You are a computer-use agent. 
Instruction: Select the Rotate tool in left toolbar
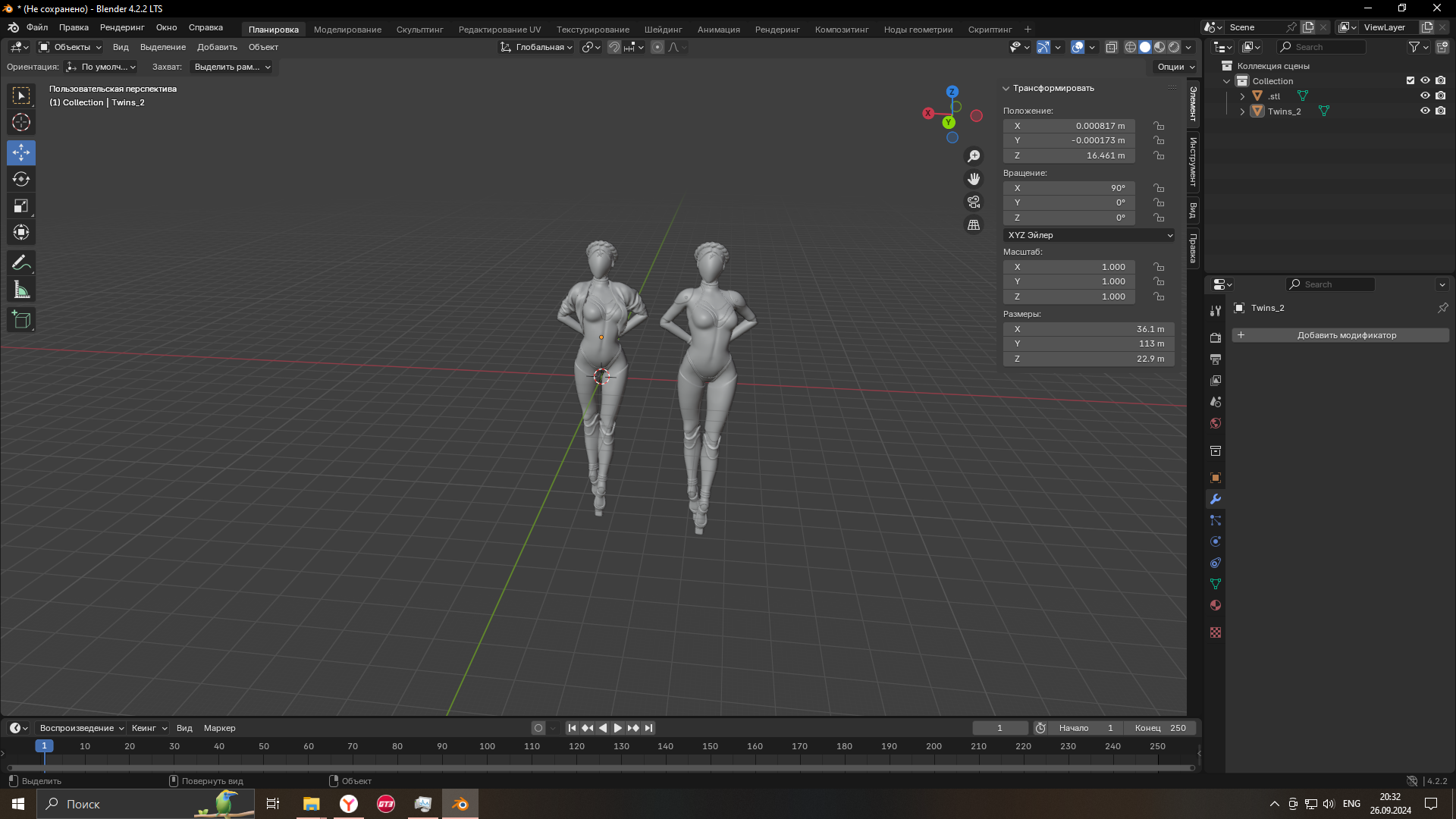(x=21, y=180)
